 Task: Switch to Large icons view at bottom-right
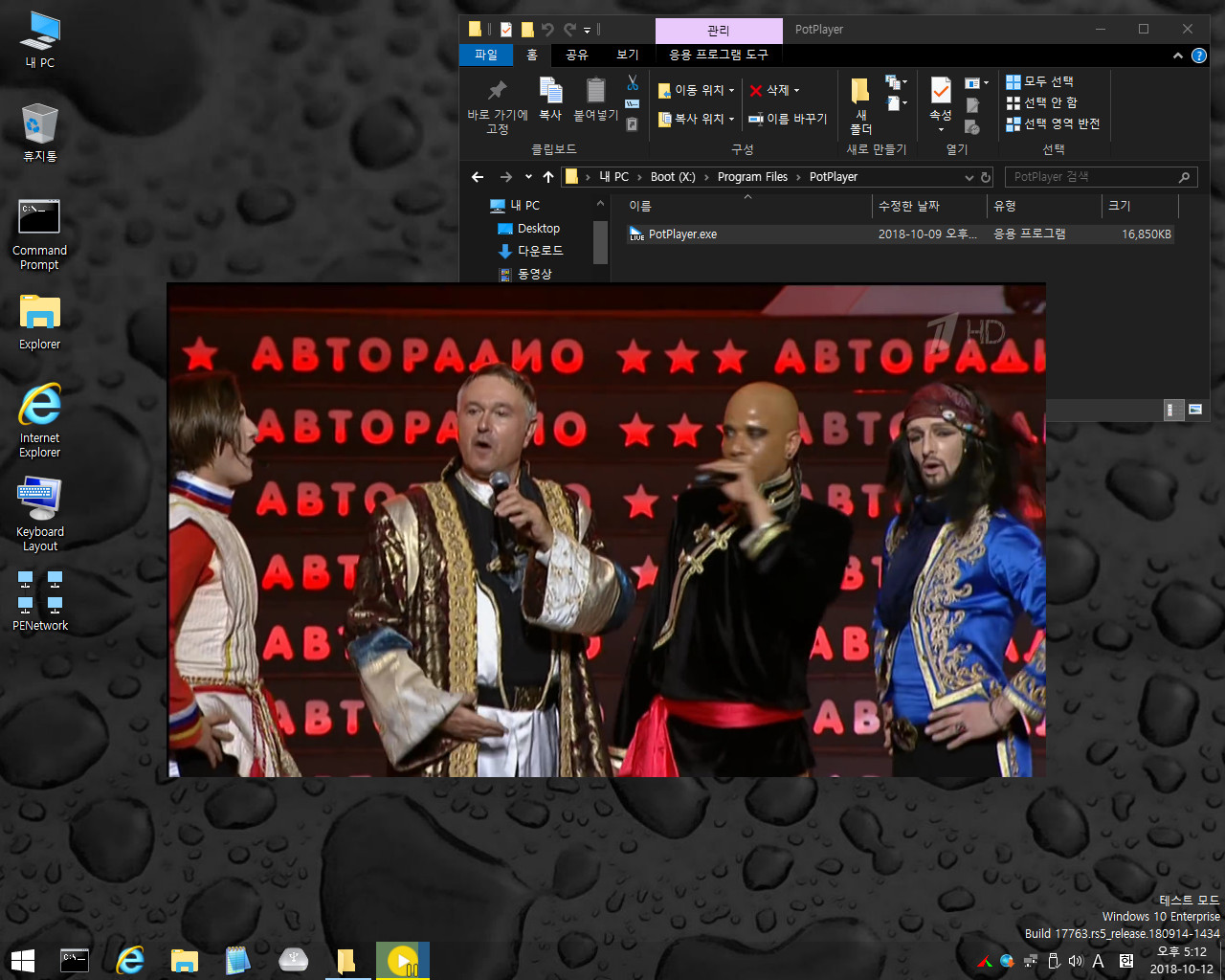pos(1195,410)
